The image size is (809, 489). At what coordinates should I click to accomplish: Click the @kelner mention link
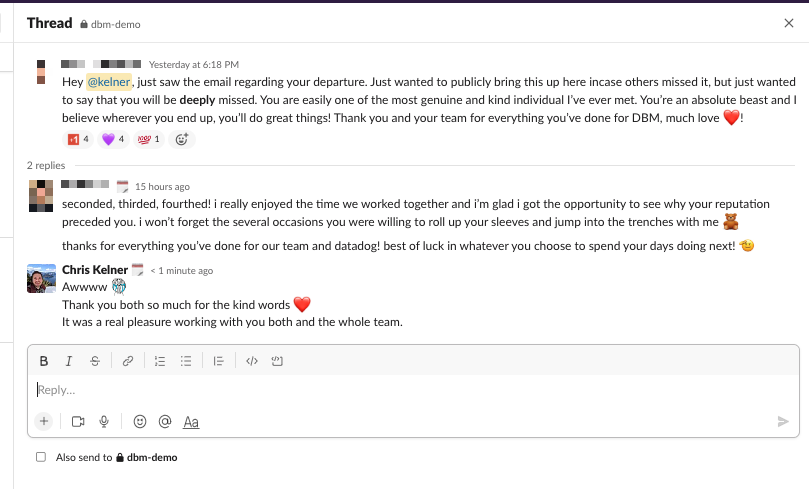click(109, 82)
